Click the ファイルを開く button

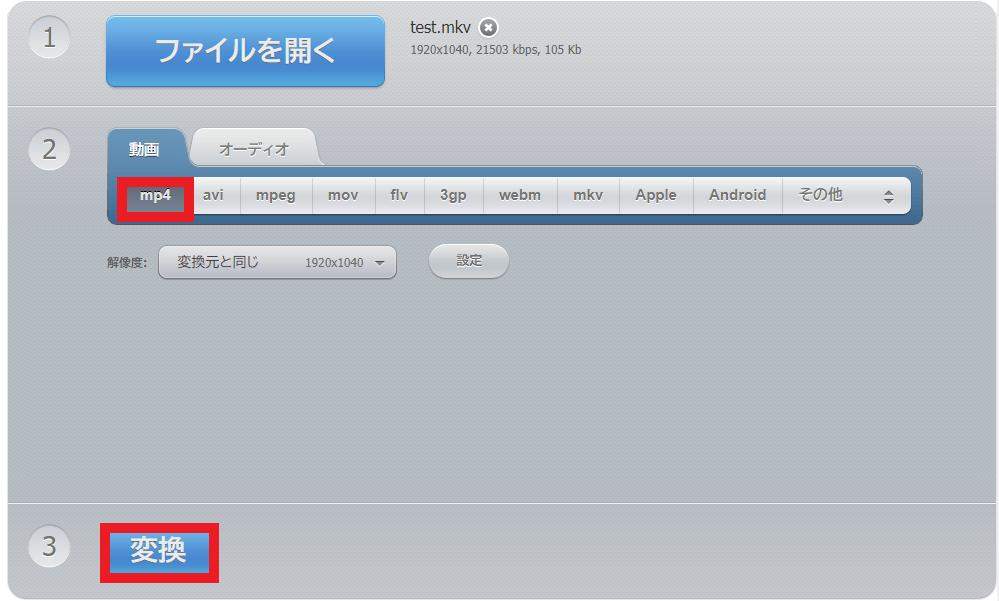[x=245, y=51]
